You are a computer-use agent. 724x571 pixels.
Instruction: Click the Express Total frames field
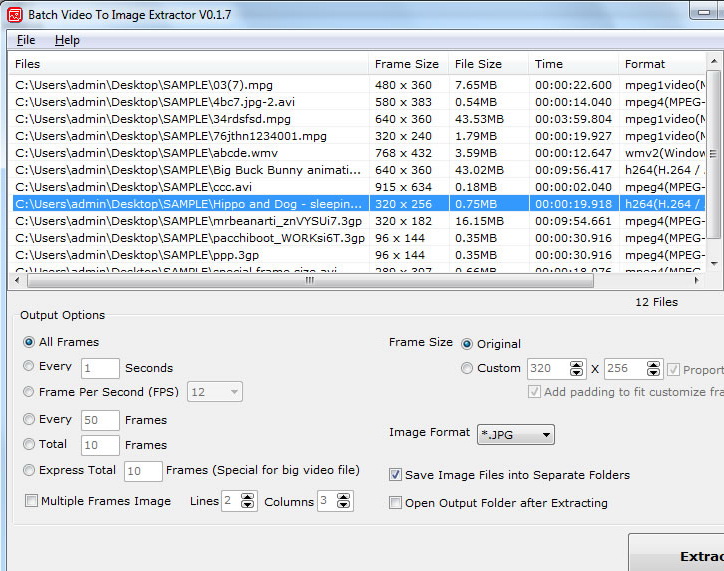143,471
